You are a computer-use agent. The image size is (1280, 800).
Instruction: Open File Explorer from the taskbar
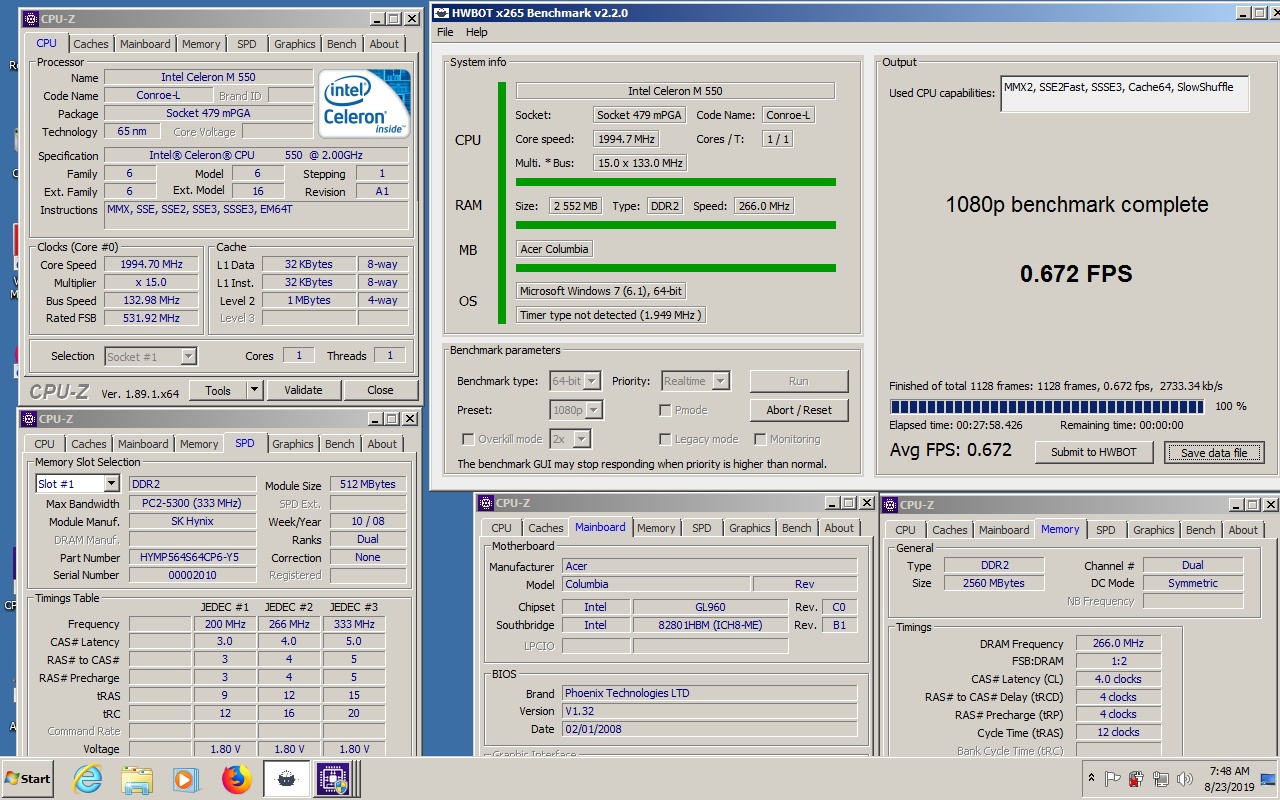pyautogui.click(x=137, y=778)
